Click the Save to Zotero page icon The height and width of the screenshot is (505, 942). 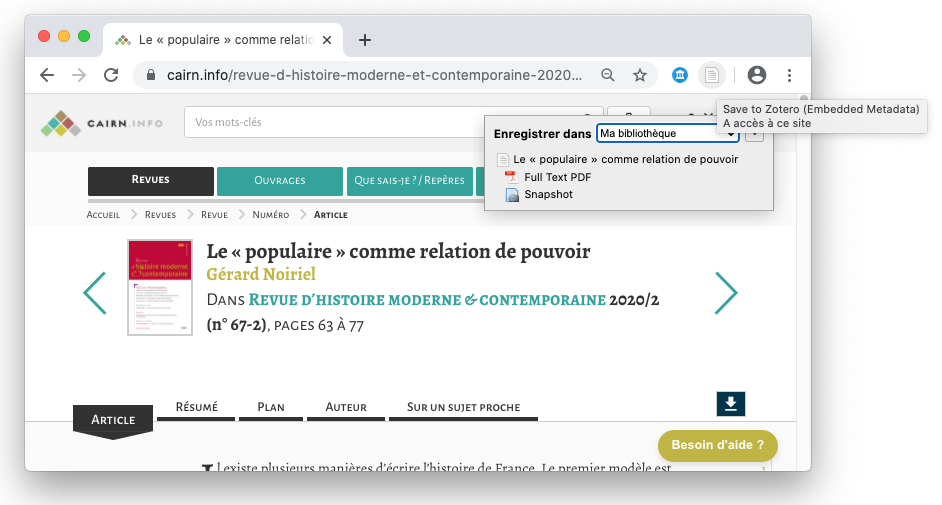(x=711, y=75)
